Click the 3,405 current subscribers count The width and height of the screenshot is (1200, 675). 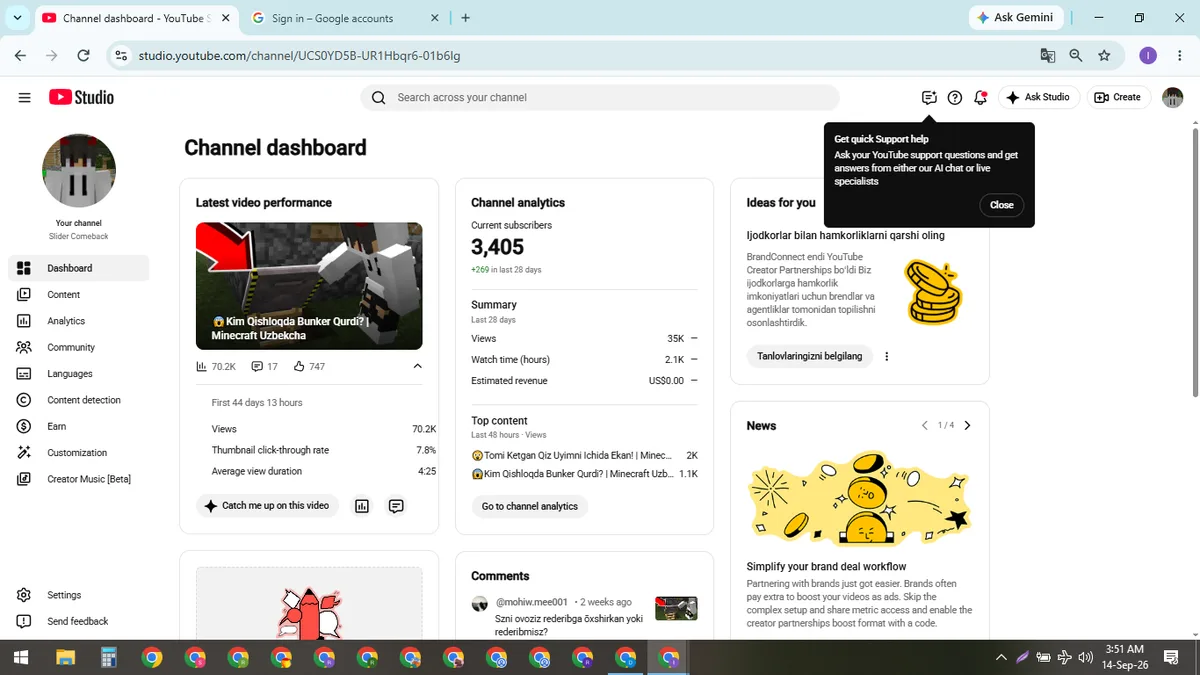[497, 247]
